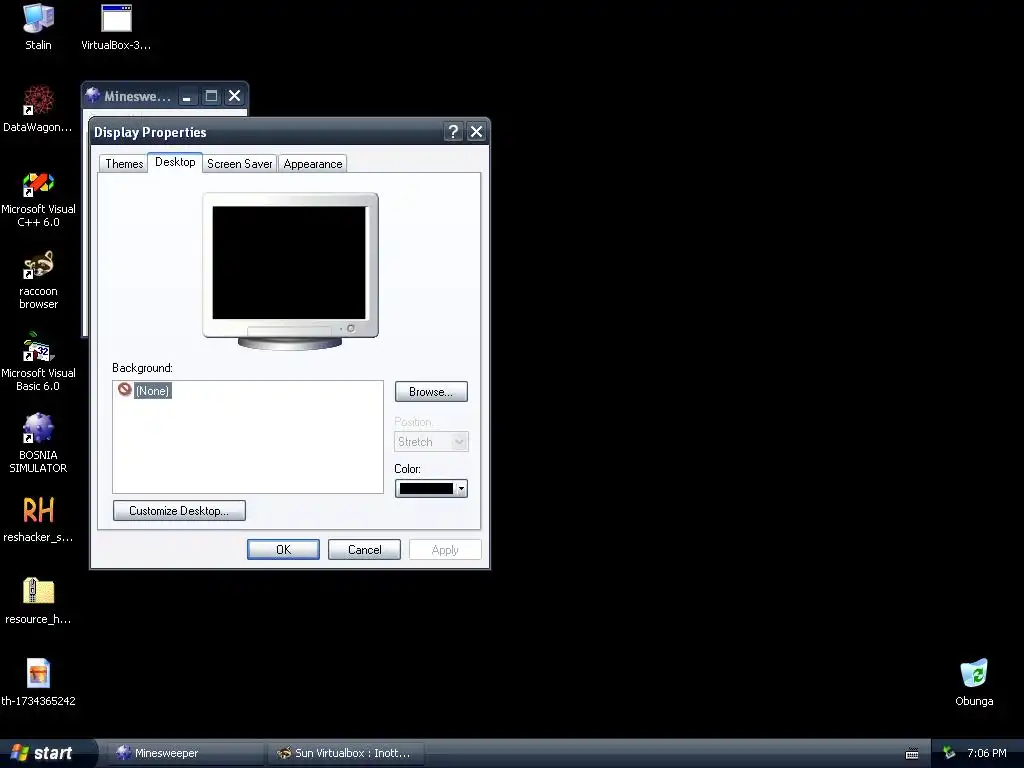This screenshot has width=1024, height=768.
Task: Select the th-1734365242 image file icon
Action: tap(38, 673)
